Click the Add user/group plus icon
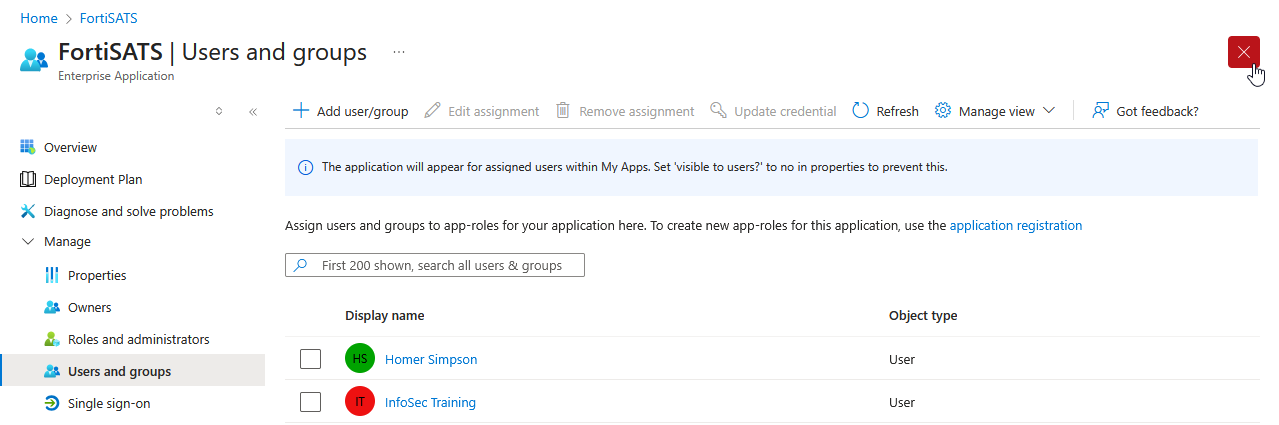 point(300,110)
